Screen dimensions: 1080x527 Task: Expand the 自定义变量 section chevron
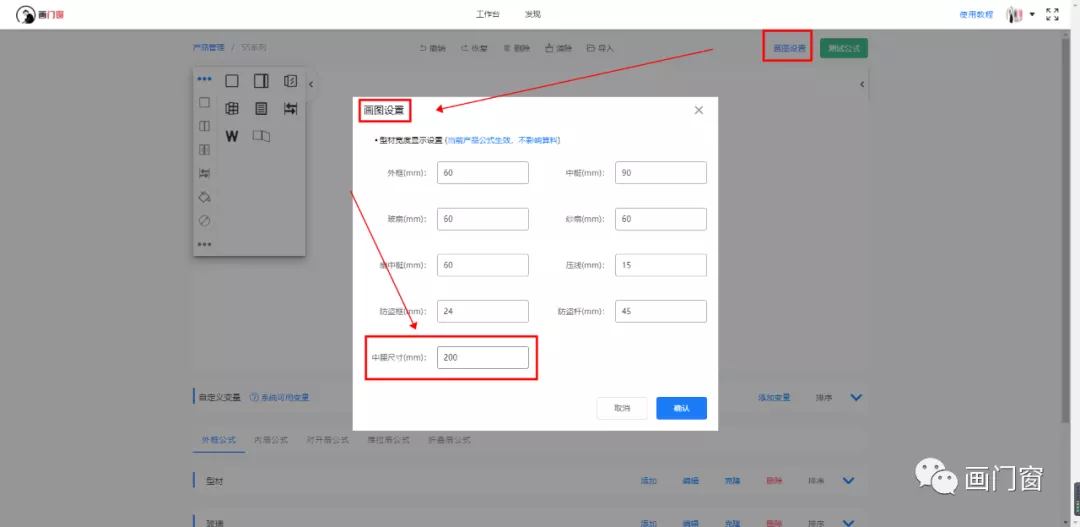click(856, 397)
